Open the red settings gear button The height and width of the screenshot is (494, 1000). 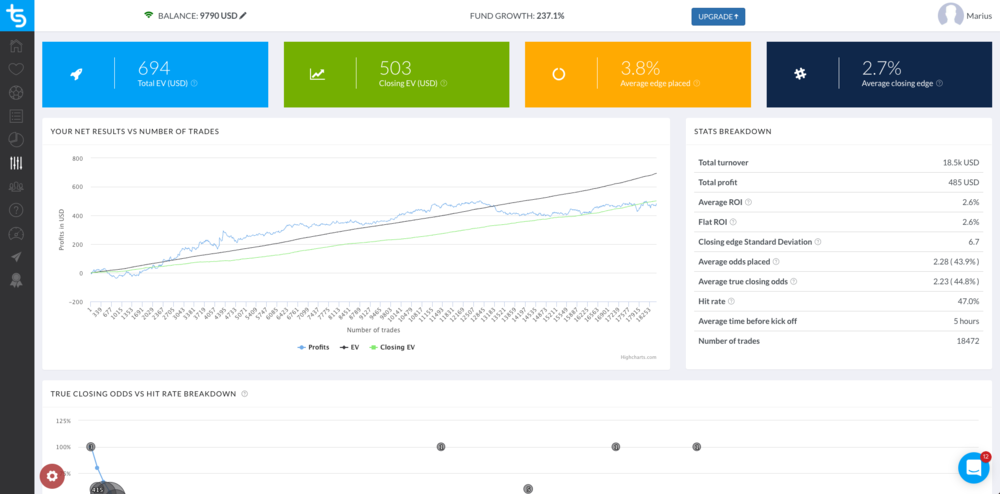tap(52, 476)
